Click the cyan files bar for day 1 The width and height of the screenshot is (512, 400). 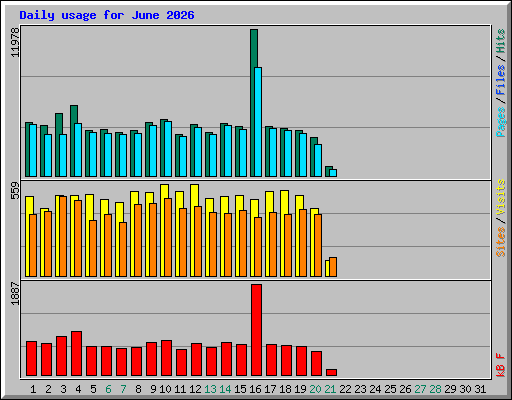click(33, 150)
